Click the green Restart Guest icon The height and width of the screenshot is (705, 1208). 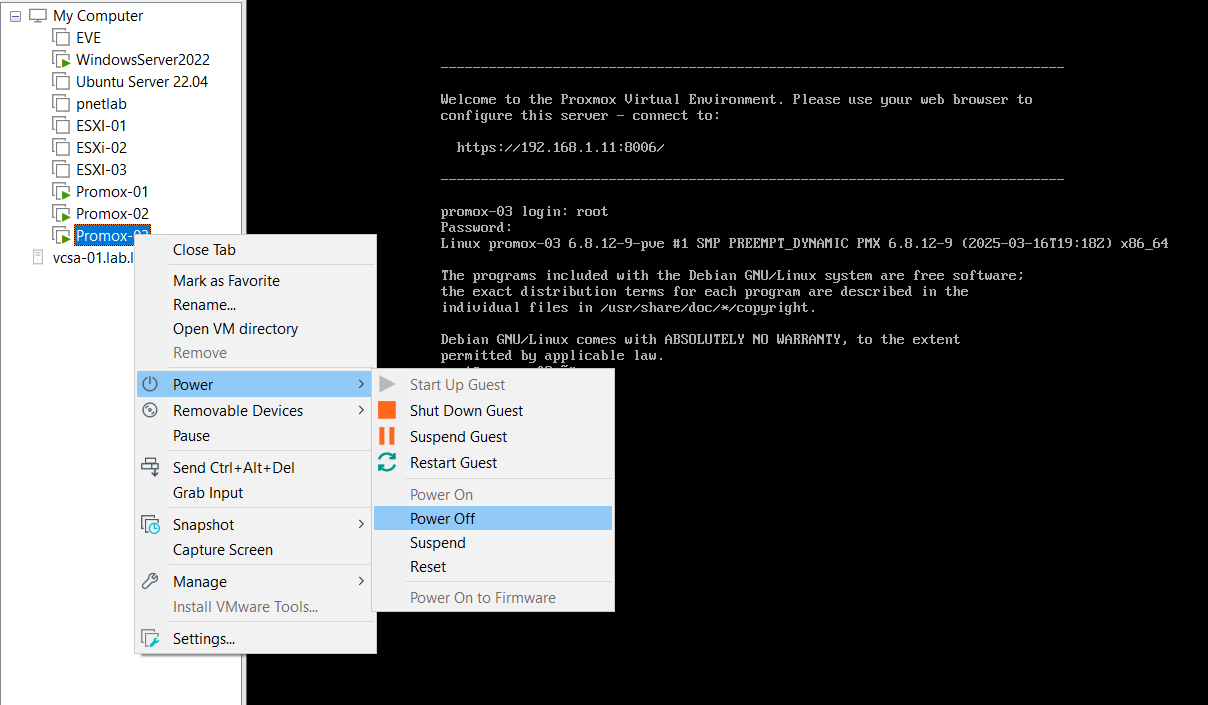[x=388, y=462]
